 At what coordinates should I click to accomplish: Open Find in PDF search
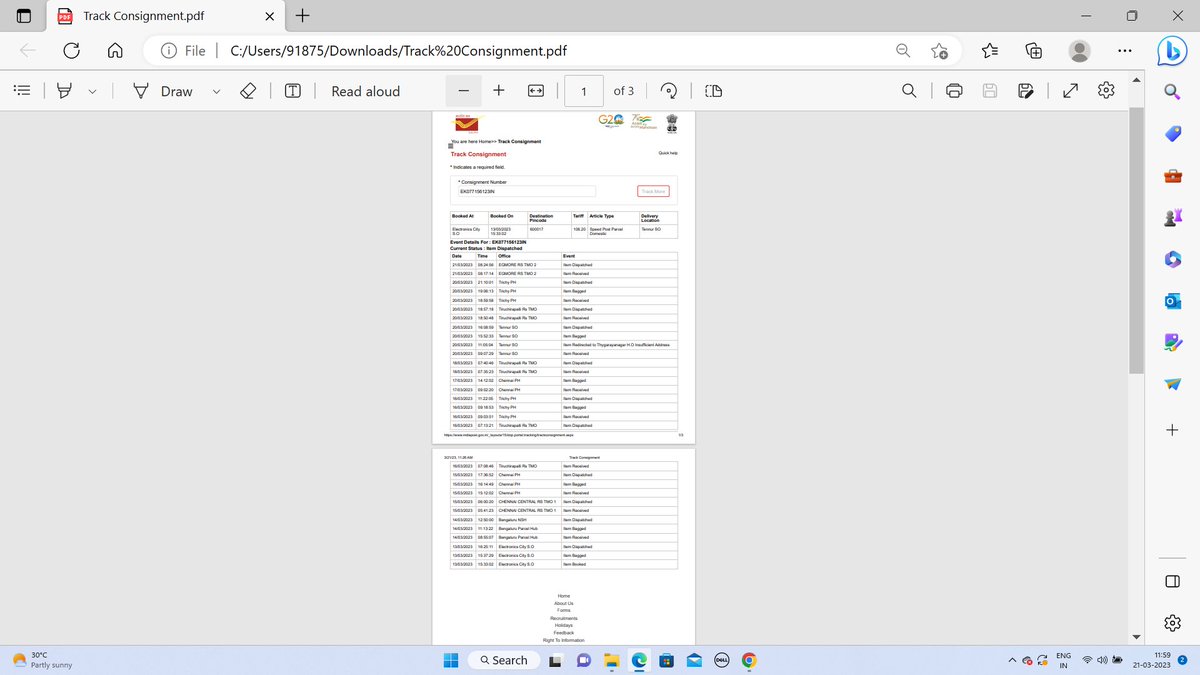[x=909, y=91]
